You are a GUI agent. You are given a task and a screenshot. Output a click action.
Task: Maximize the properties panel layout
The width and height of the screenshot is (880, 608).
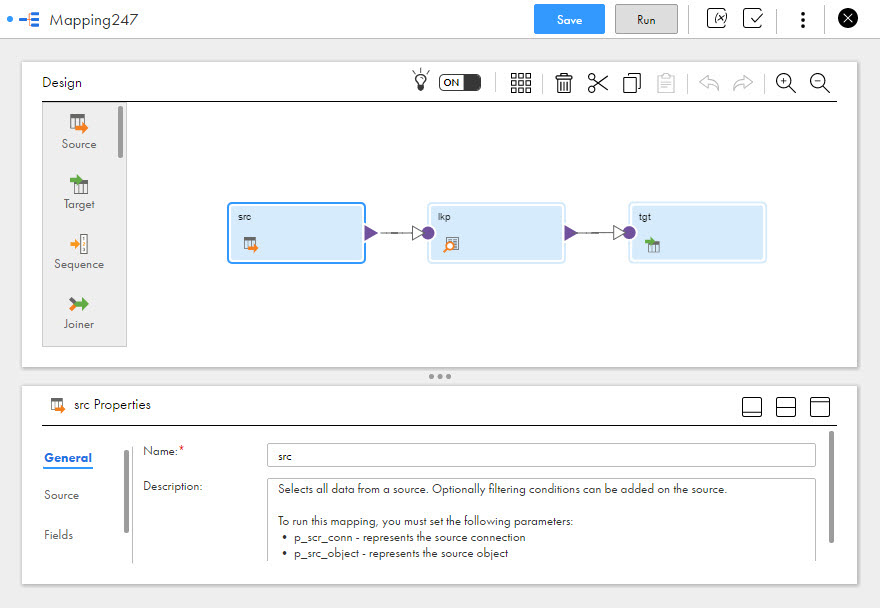coord(820,406)
